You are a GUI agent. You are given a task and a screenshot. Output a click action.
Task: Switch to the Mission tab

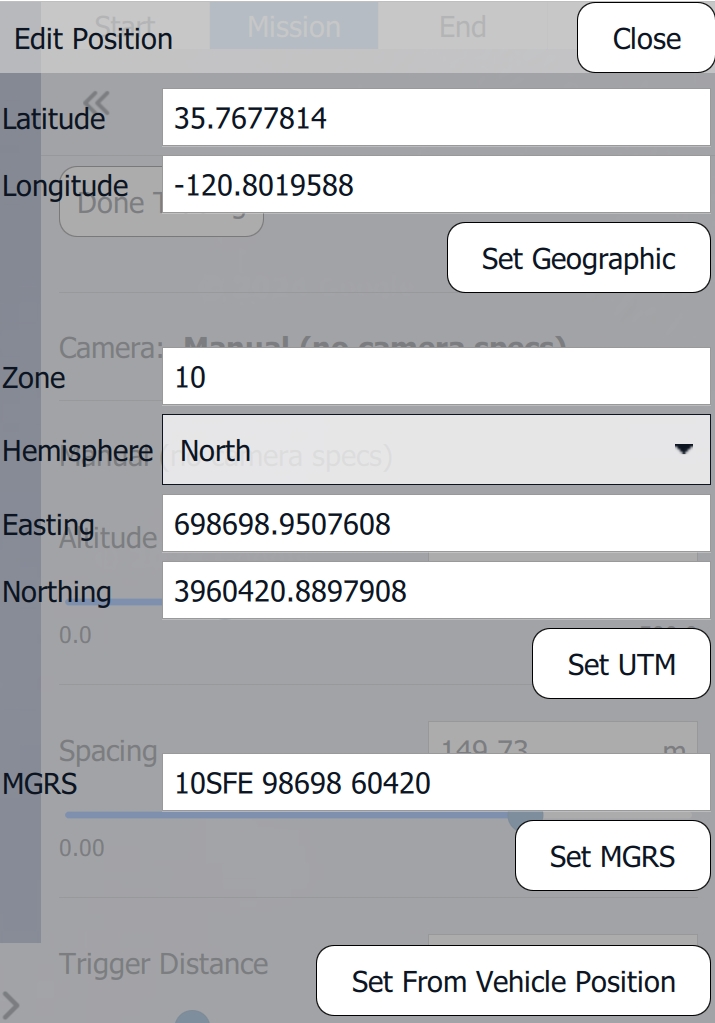pos(293,26)
